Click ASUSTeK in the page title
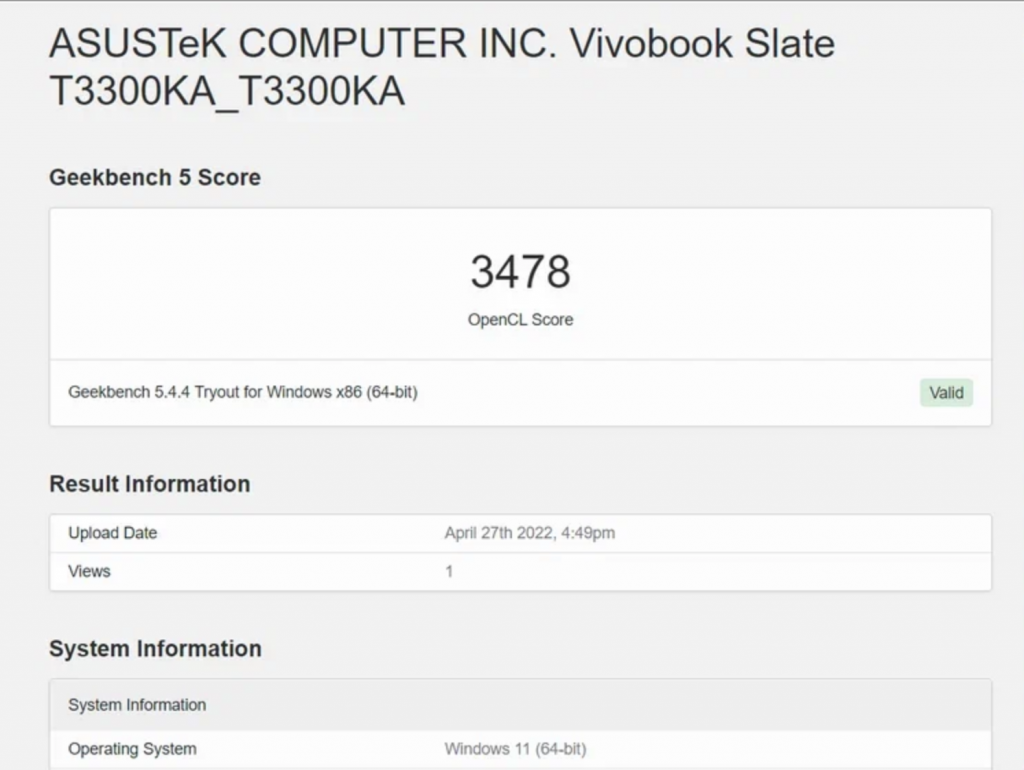1024x770 pixels. (138, 44)
